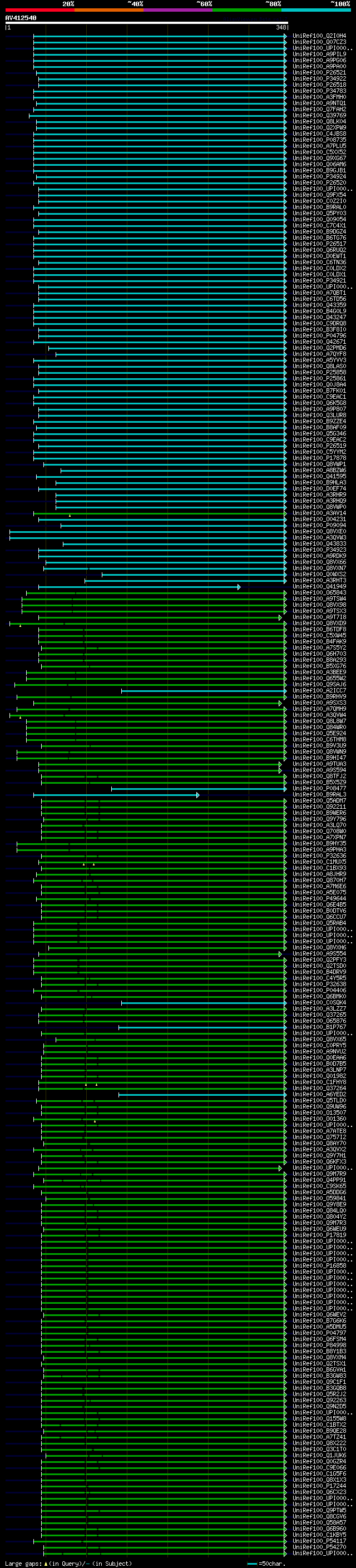Screen dimensions: 356x1568
Task: Click the white AV412540 query sequence bar
Action: pyautogui.click(x=147, y=22)
